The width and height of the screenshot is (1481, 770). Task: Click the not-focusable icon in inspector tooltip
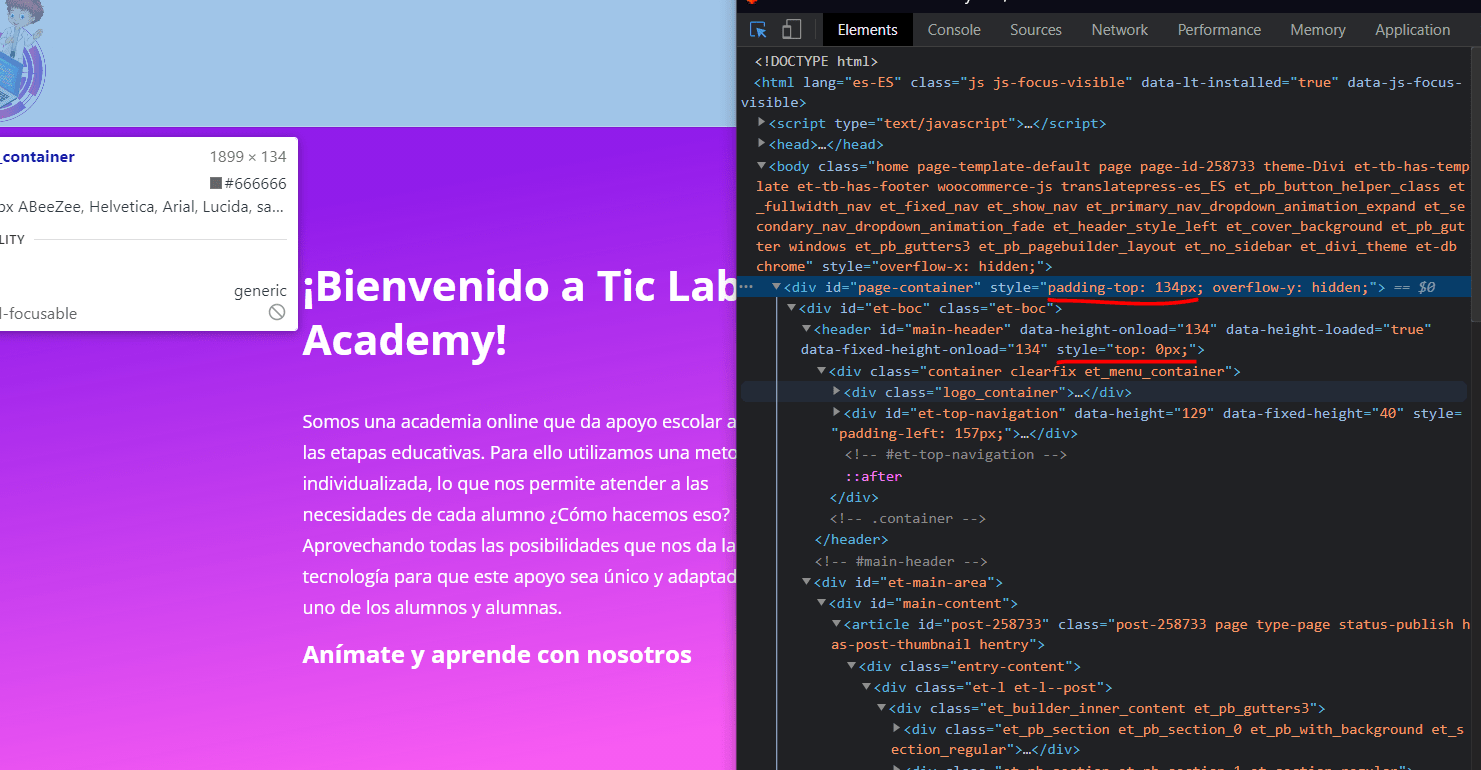pos(277,313)
